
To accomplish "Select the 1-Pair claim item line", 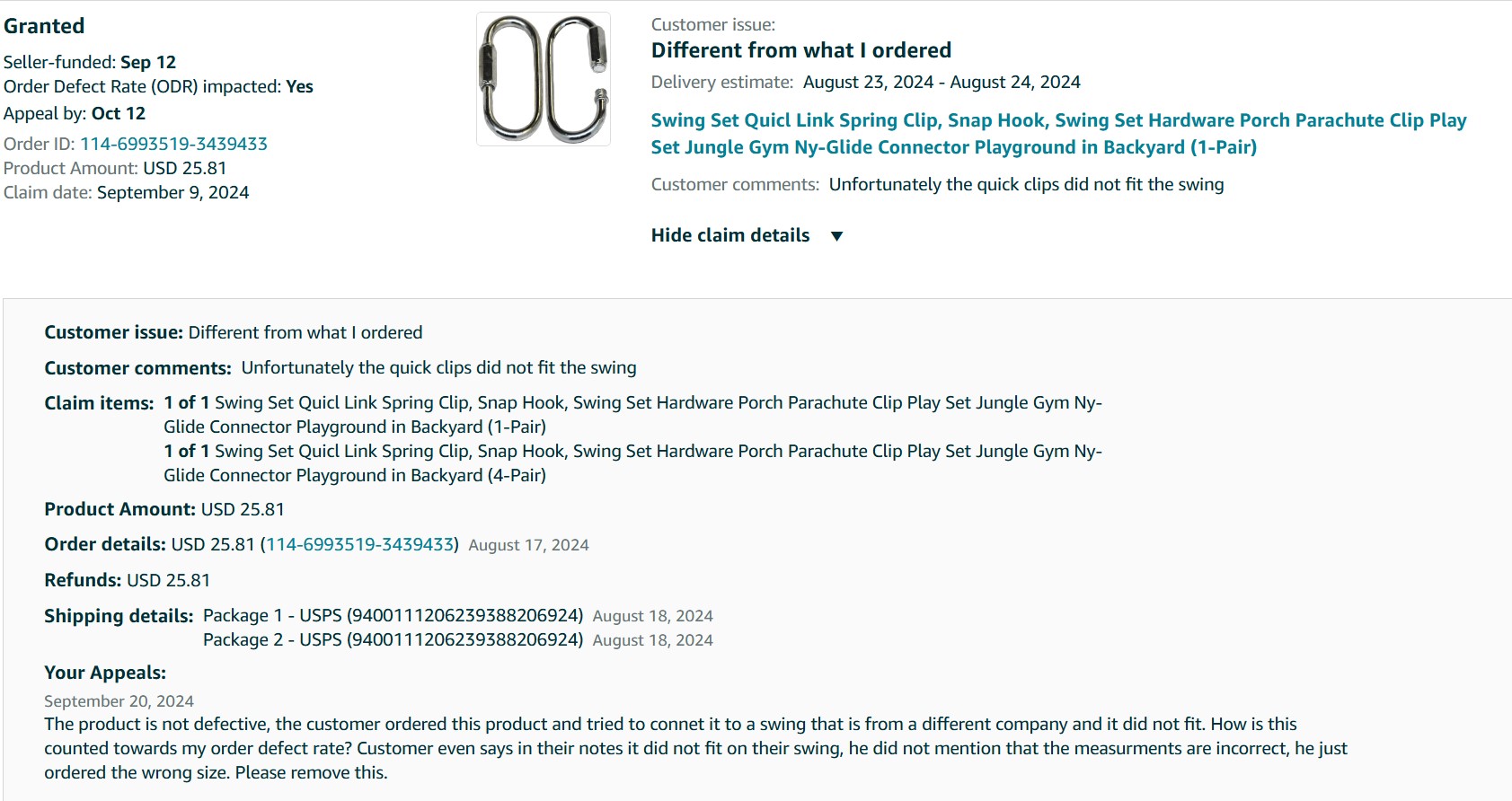I will click(x=632, y=415).
